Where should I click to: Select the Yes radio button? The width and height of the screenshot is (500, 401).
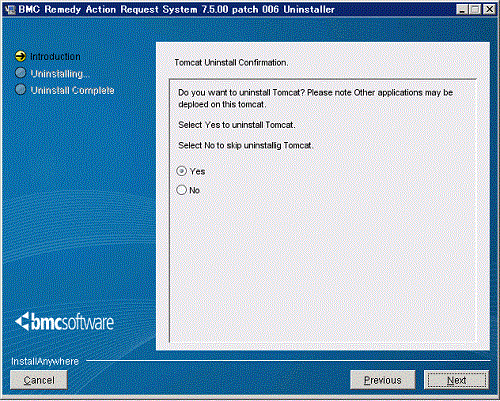pyautogui.click(x=181, y=171)
